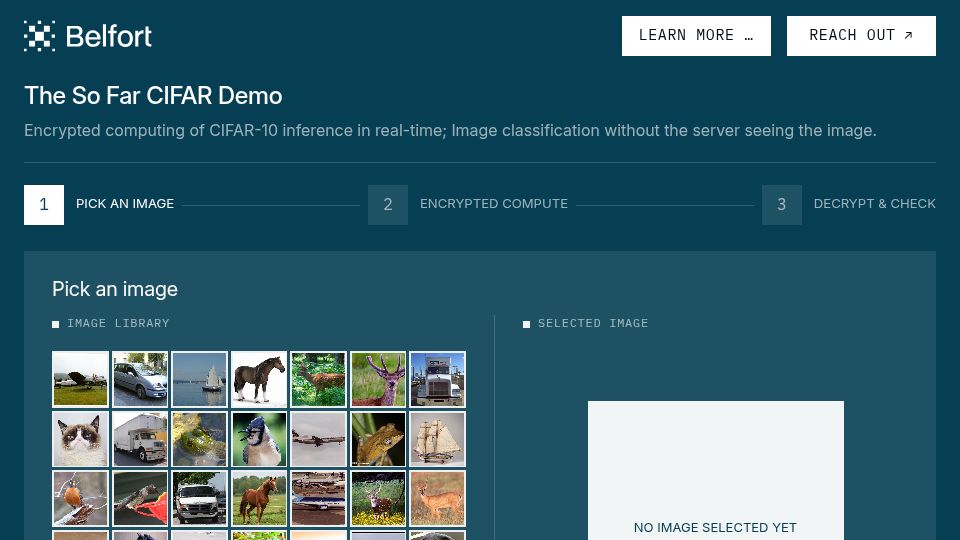The height and width of the screenshot is (540, 960).
Task: Pick the tall sailing ship thumbnail
Action: click(x=437, y=438)
